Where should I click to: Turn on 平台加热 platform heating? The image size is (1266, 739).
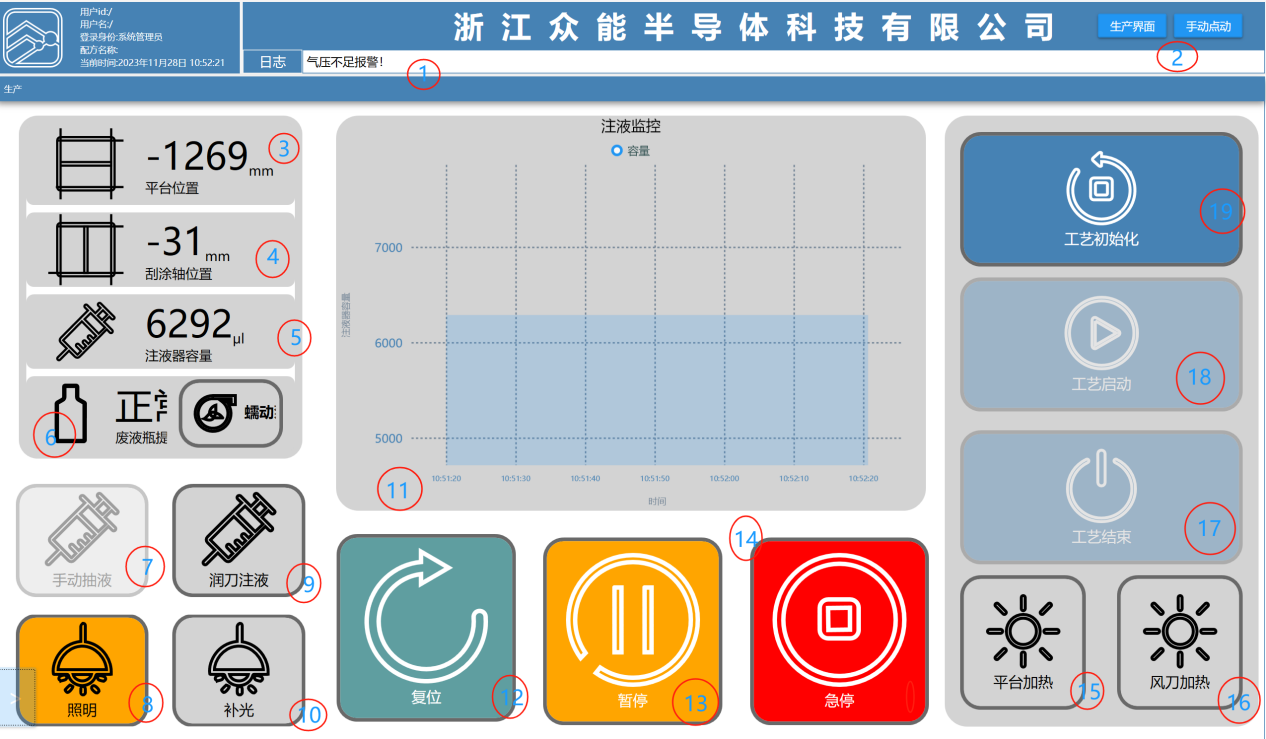pos(1022,643)
